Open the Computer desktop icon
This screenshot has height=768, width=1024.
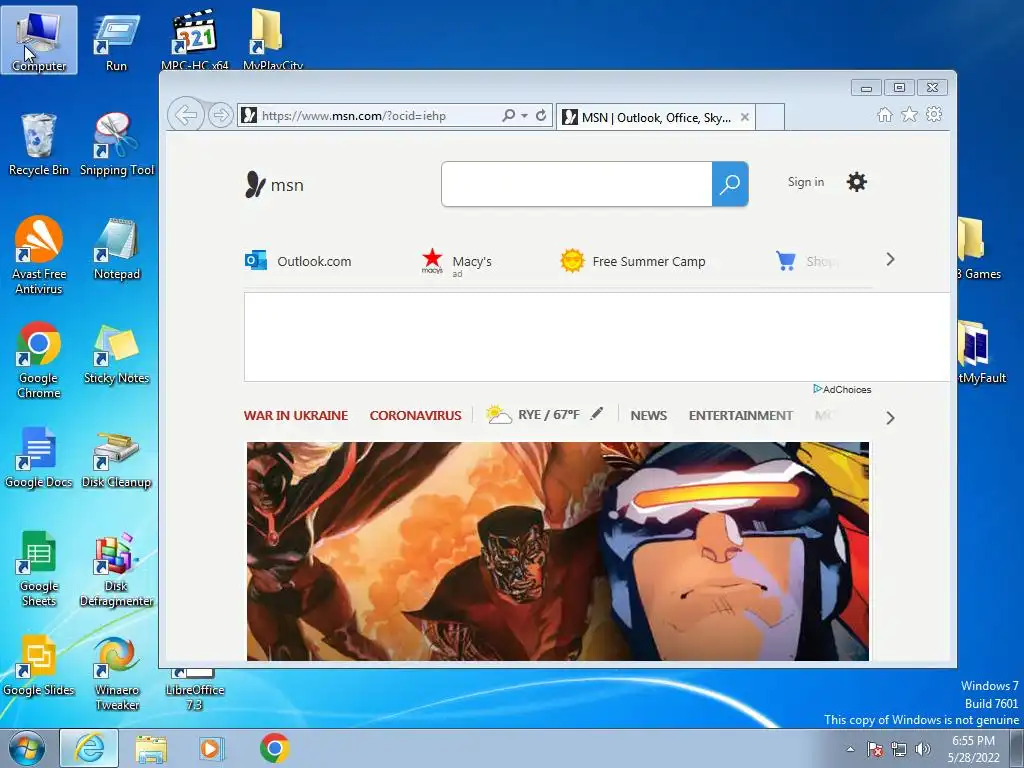point(39,40)
